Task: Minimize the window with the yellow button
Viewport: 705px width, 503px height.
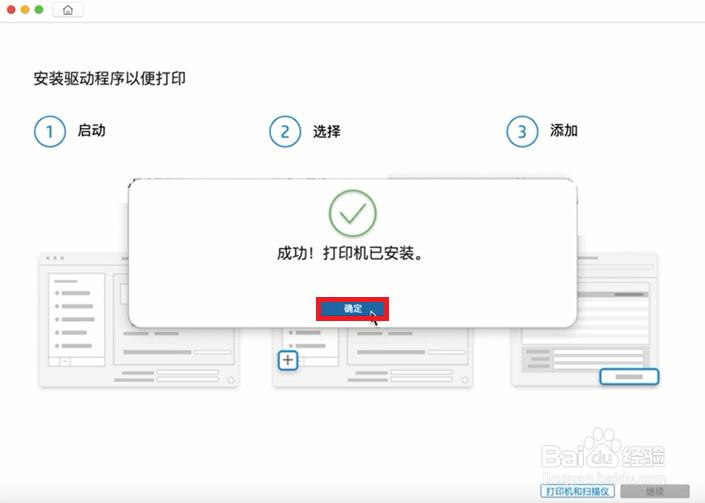Action: pos(25,9)
